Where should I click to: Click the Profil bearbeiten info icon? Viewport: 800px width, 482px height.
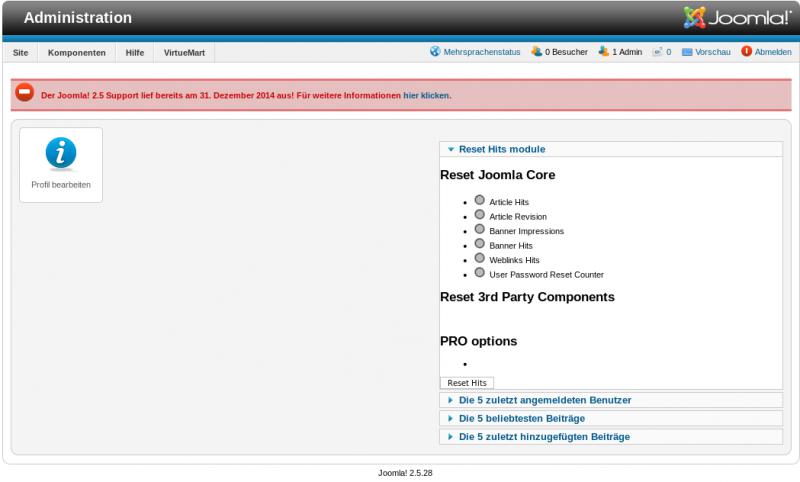point(61,153)
